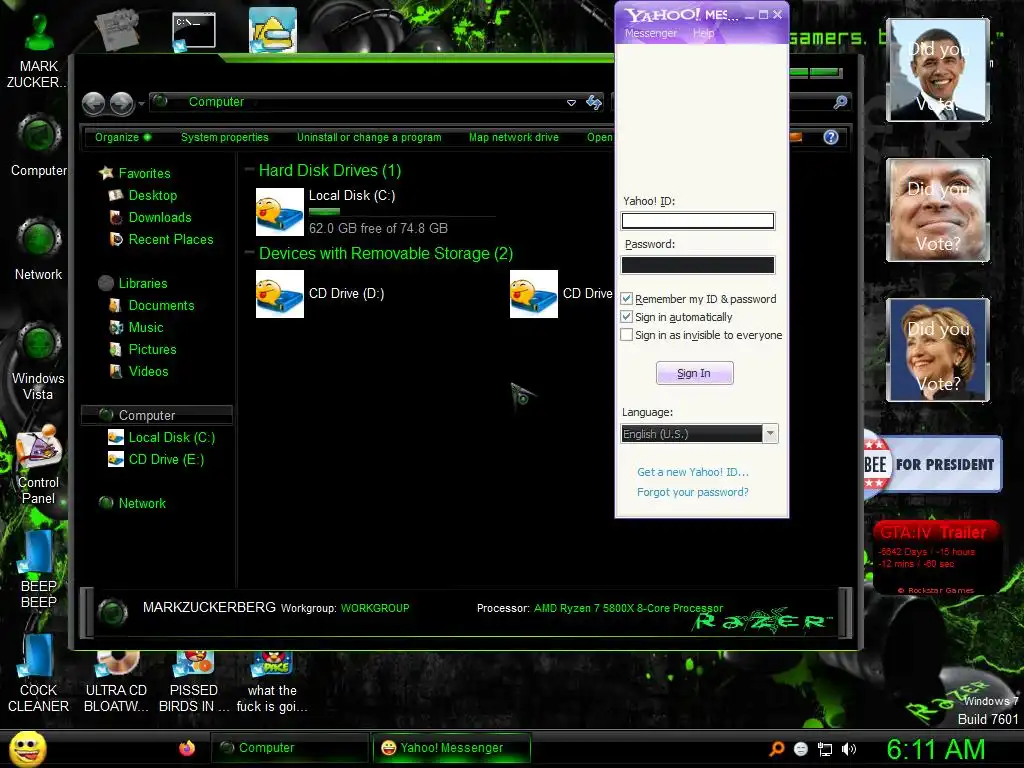This screenshot has height=768, width=1024.
Task: Select CD Drive (D:) icon
Action: [280, 294]
